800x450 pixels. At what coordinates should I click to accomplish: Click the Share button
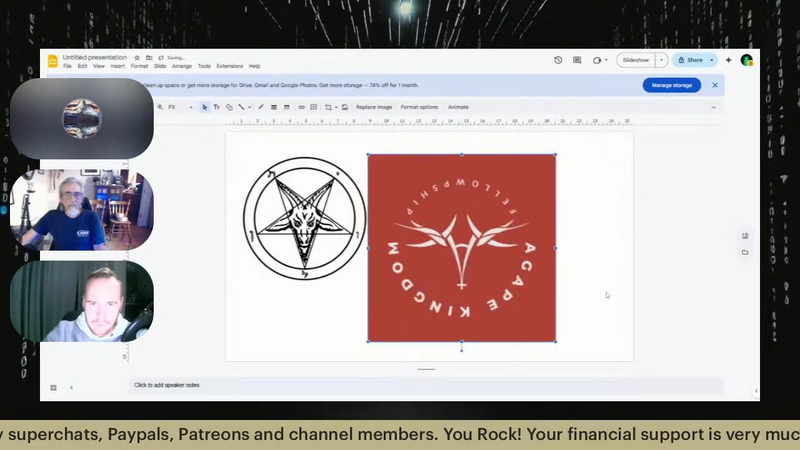tap(690, 60)
